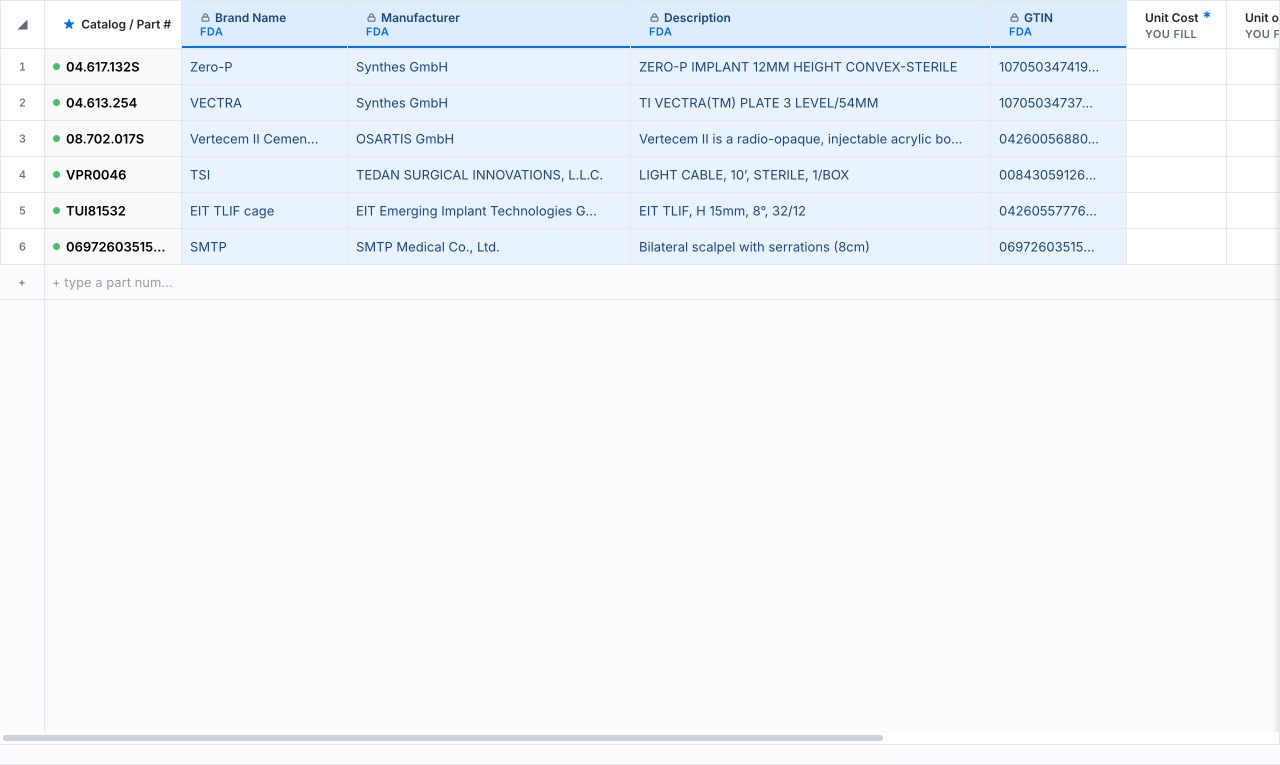
Task: Select row number 4
Action: [22, 175]
